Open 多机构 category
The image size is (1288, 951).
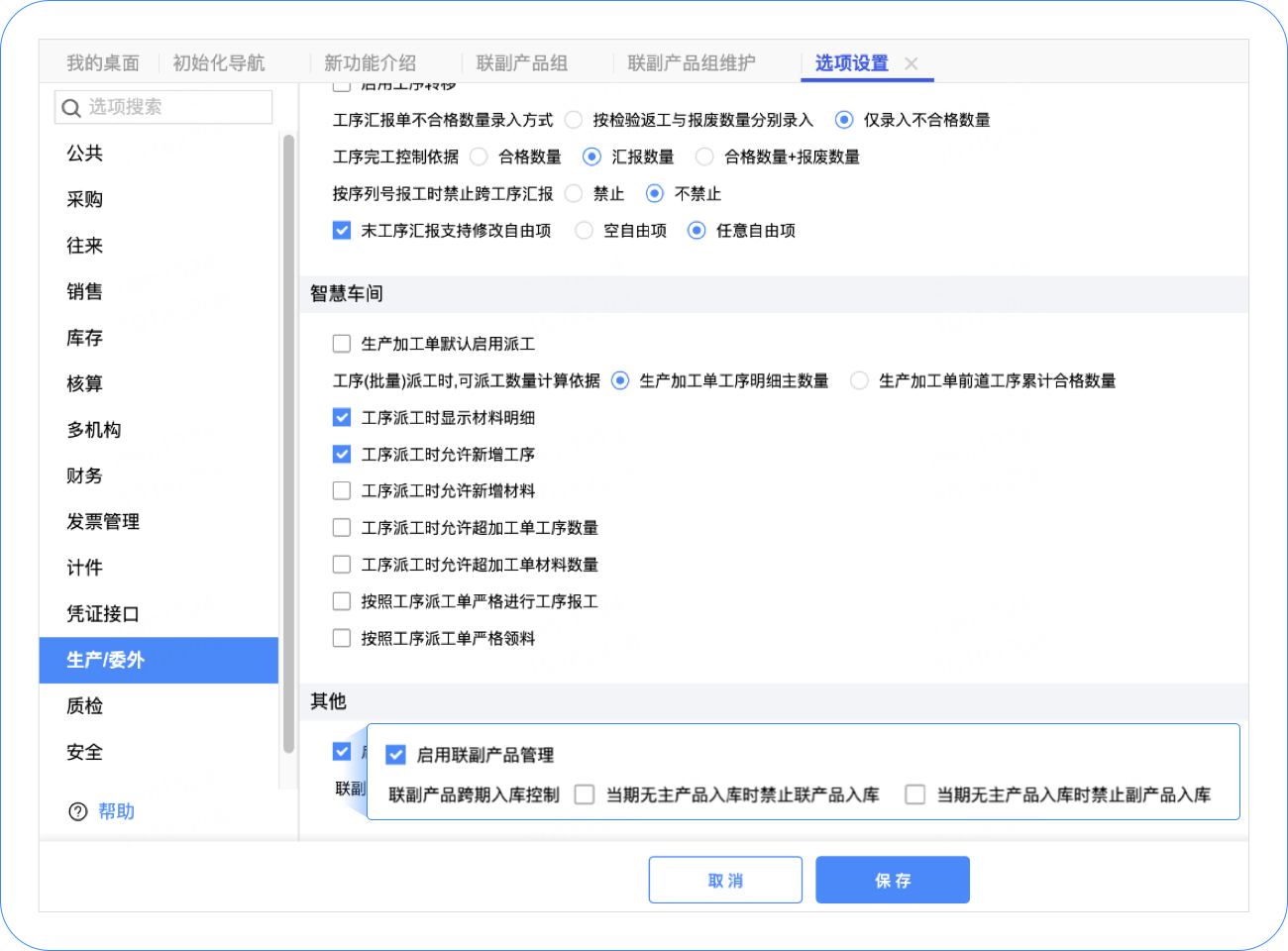[159, 430]
